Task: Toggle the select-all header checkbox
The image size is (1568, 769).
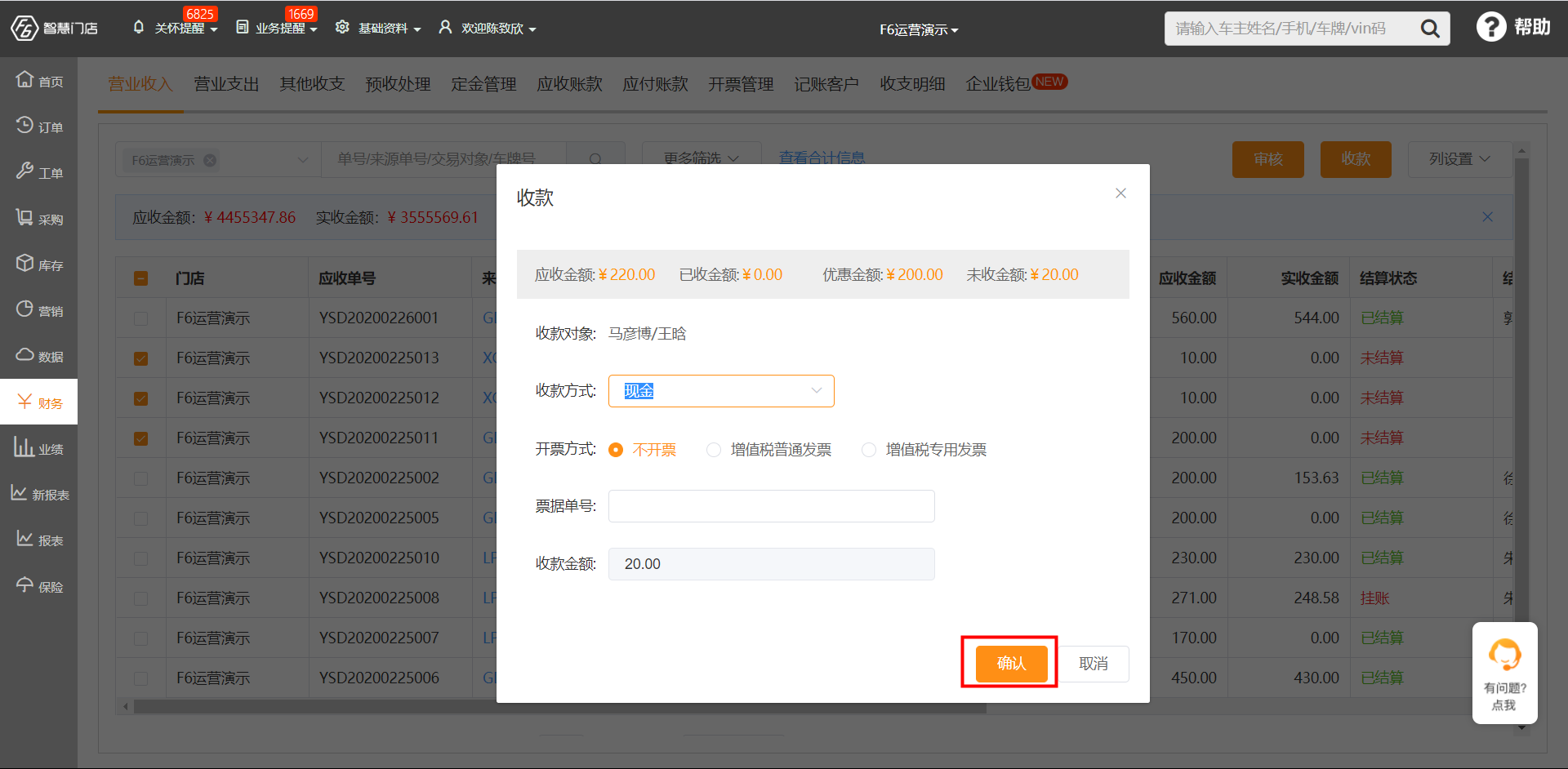Action: (141, 278)
